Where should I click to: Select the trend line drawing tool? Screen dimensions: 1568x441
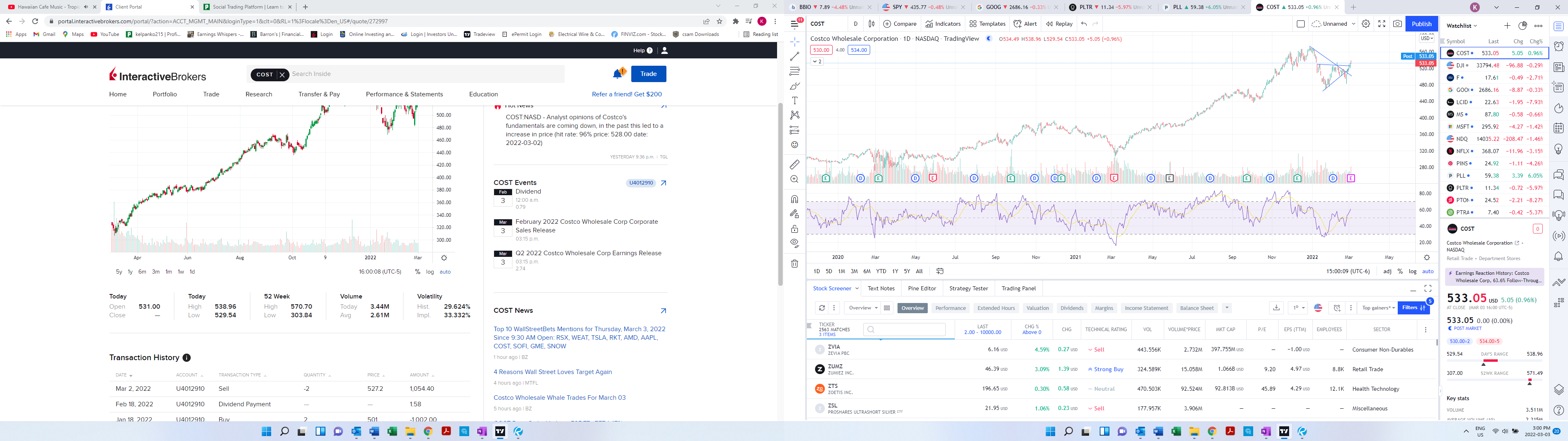tap(794, 56)
